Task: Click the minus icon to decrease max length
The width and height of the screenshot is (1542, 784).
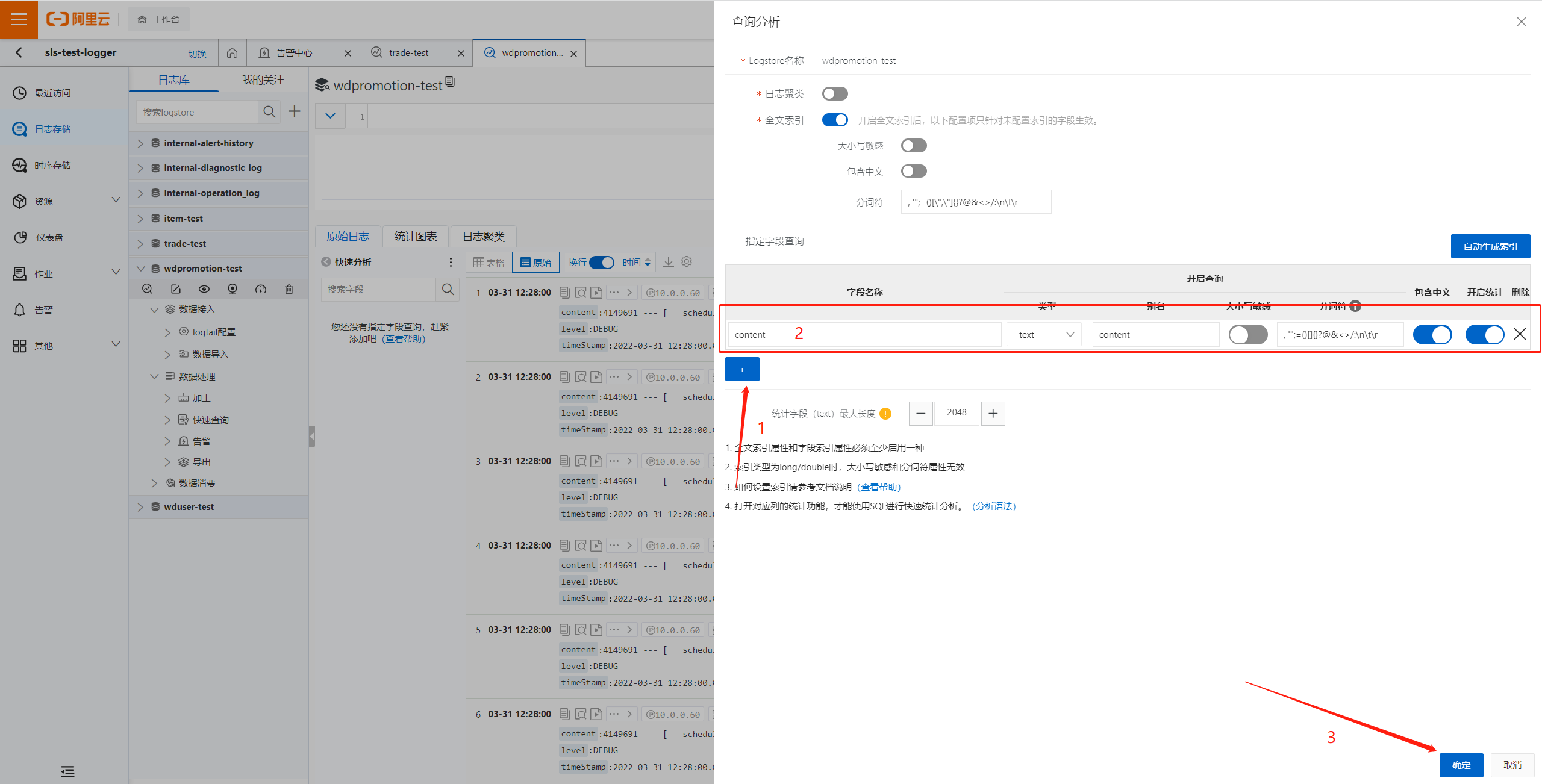Action: 921,413
